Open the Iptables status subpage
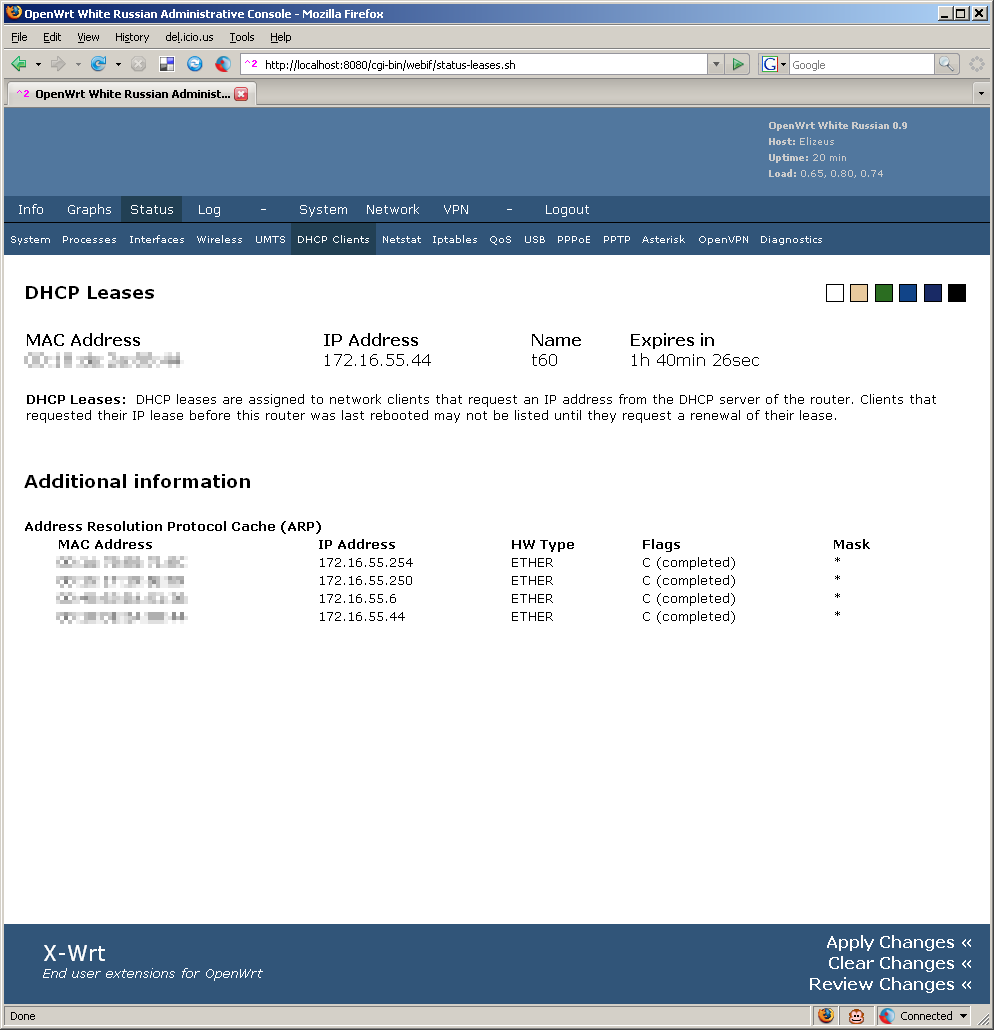 click(x=455, y=240)
